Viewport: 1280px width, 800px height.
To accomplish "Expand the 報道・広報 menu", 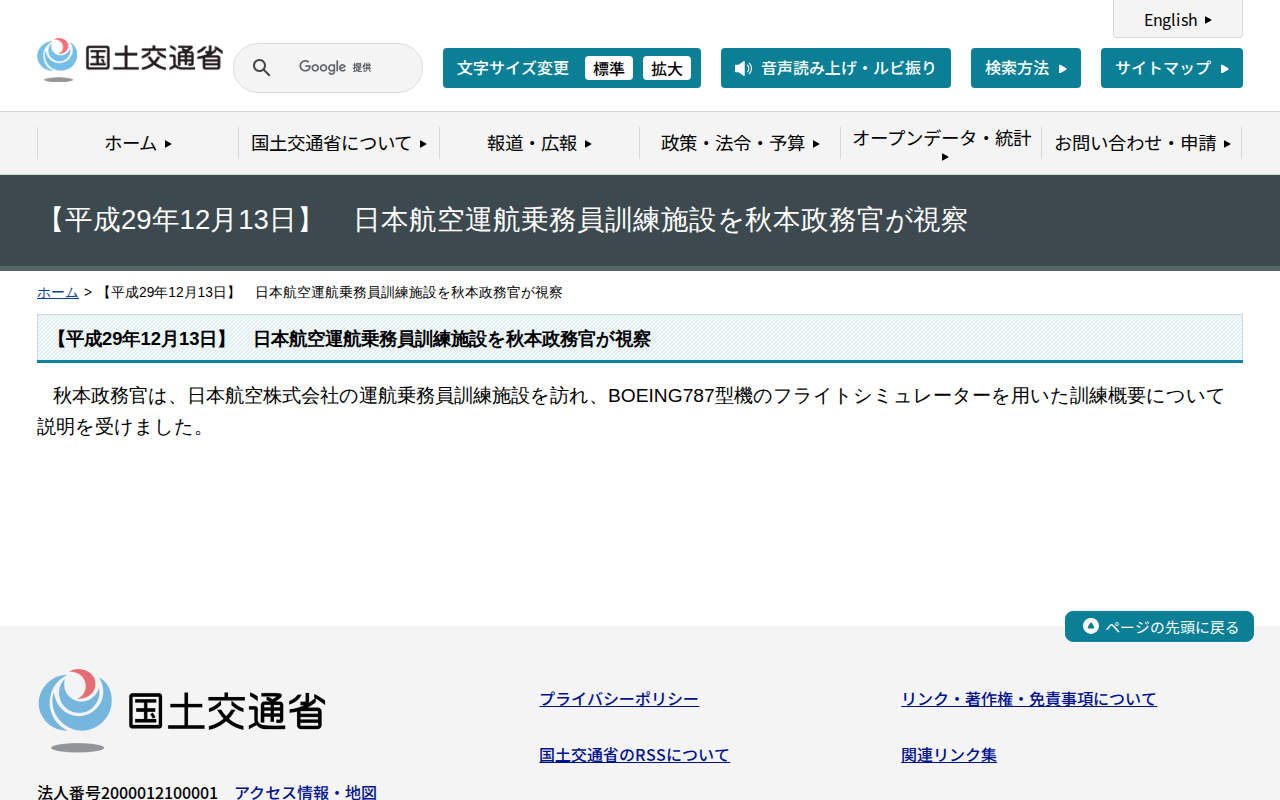I will tap(537, 143).
